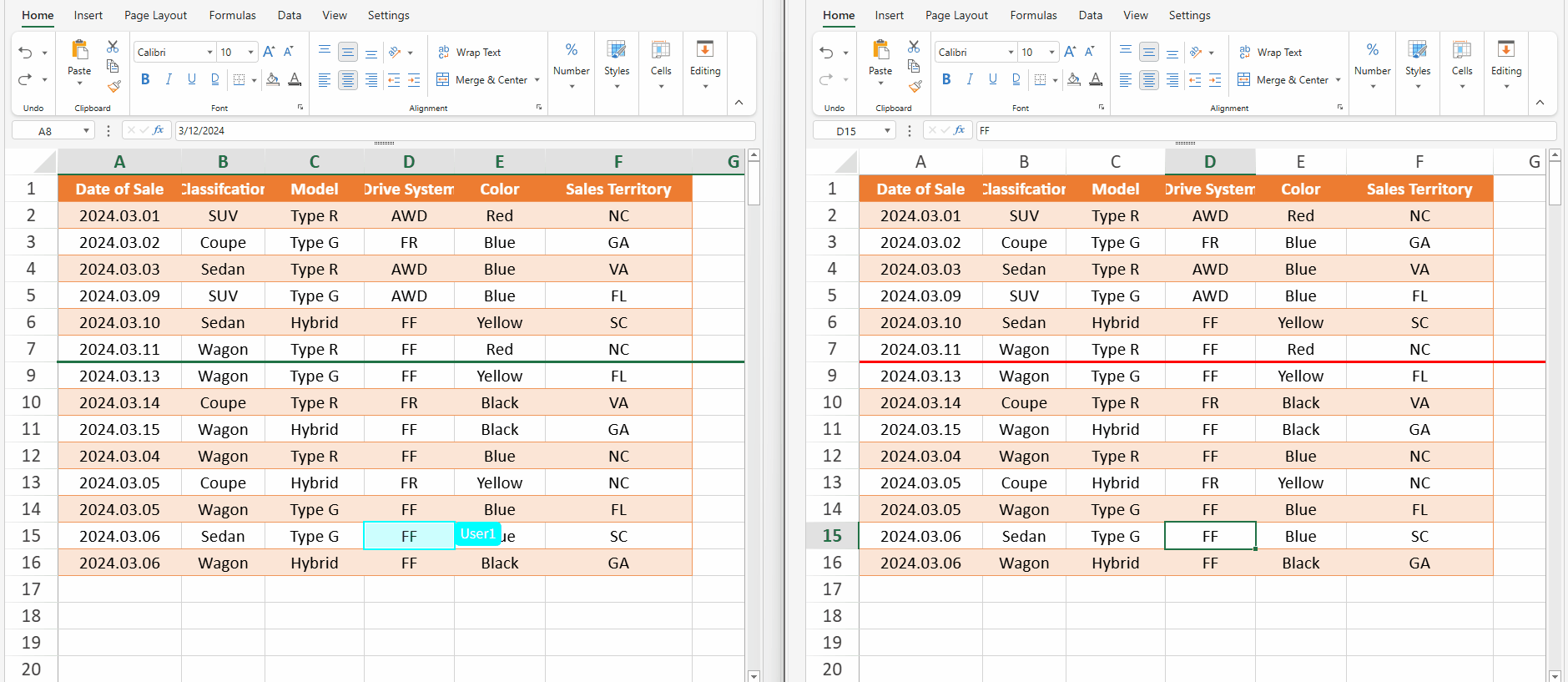Toggle Wrap Text in the left window

click(x=469, y=52)
